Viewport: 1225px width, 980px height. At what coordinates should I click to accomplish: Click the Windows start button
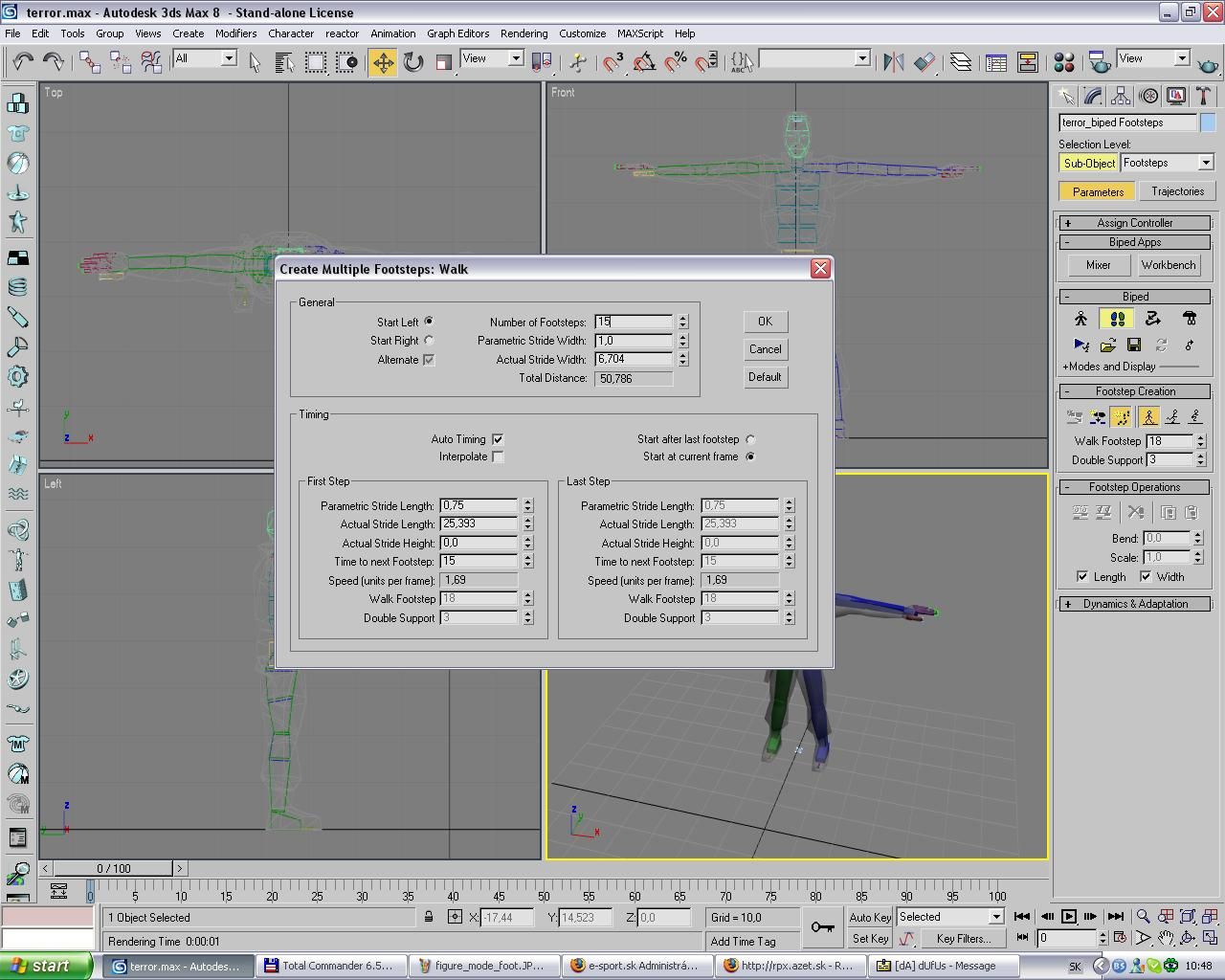point(46,966)
